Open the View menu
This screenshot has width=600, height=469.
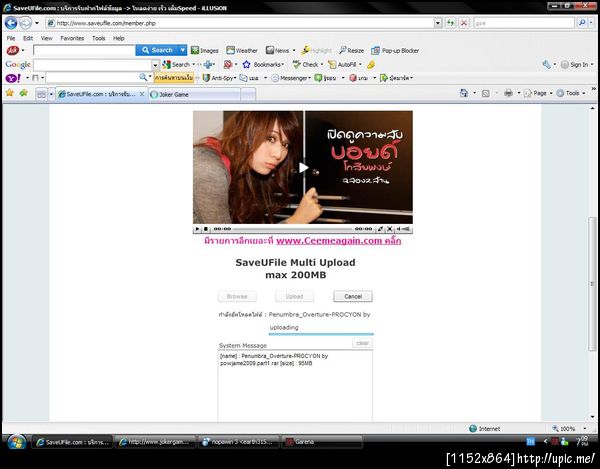47,38
